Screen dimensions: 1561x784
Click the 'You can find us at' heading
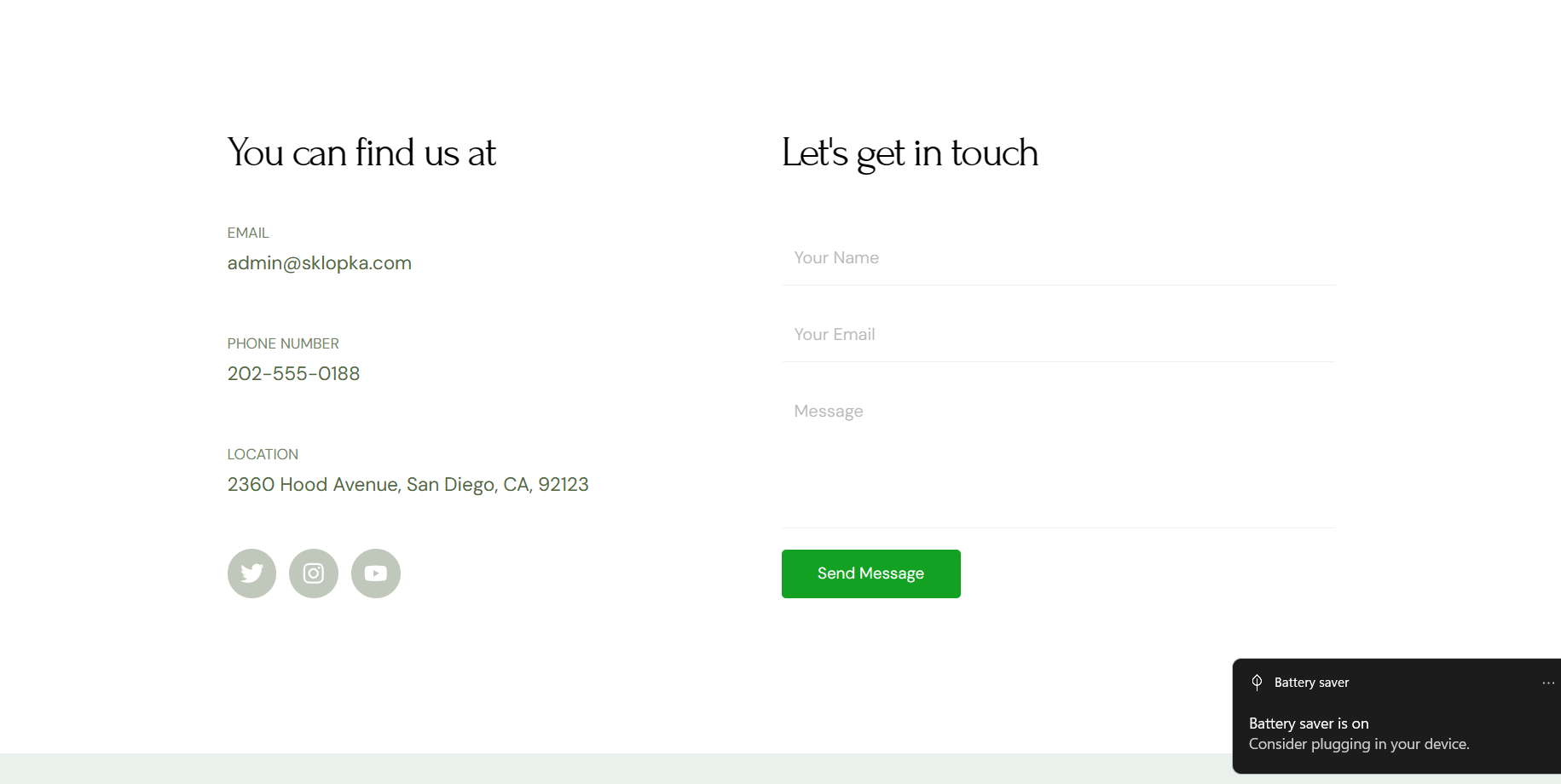[361, 153]
